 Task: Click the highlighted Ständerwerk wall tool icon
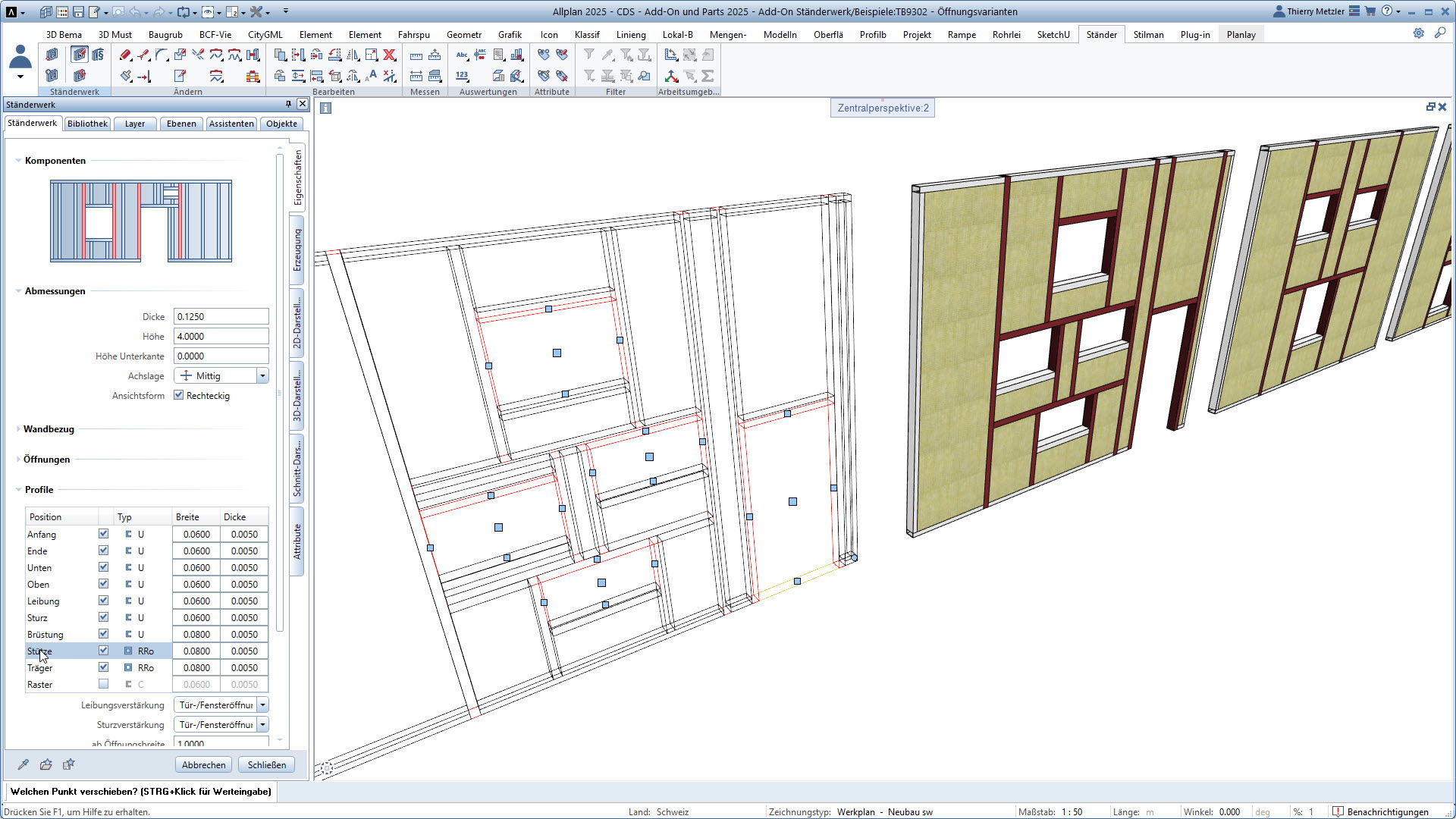point(79,55)
